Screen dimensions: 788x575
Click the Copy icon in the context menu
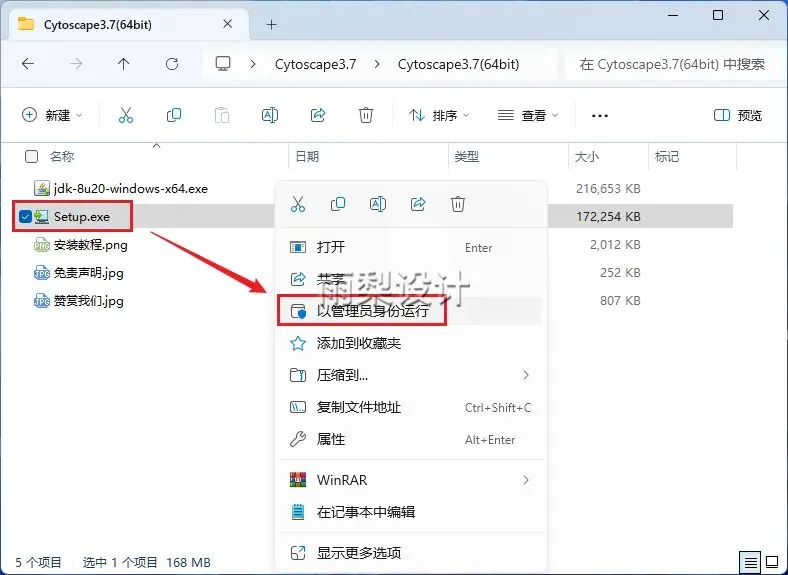pyautogui.click(x=338, y=204)
